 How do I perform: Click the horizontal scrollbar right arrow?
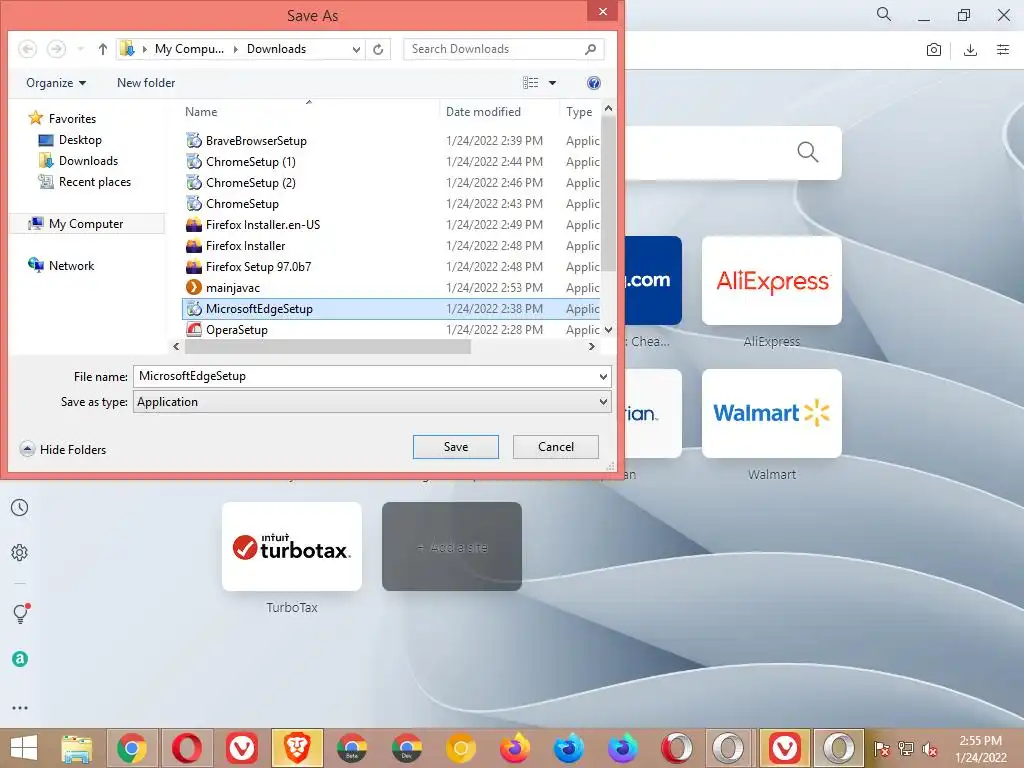coord(592,347)
